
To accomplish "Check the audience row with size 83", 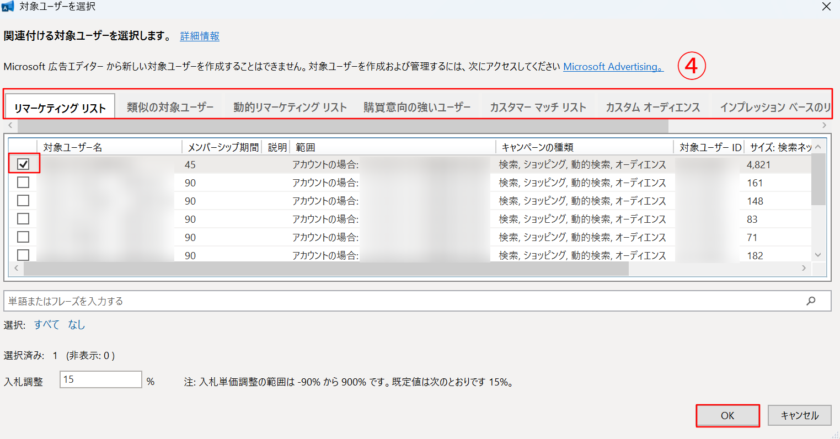I will coord(23,218).
